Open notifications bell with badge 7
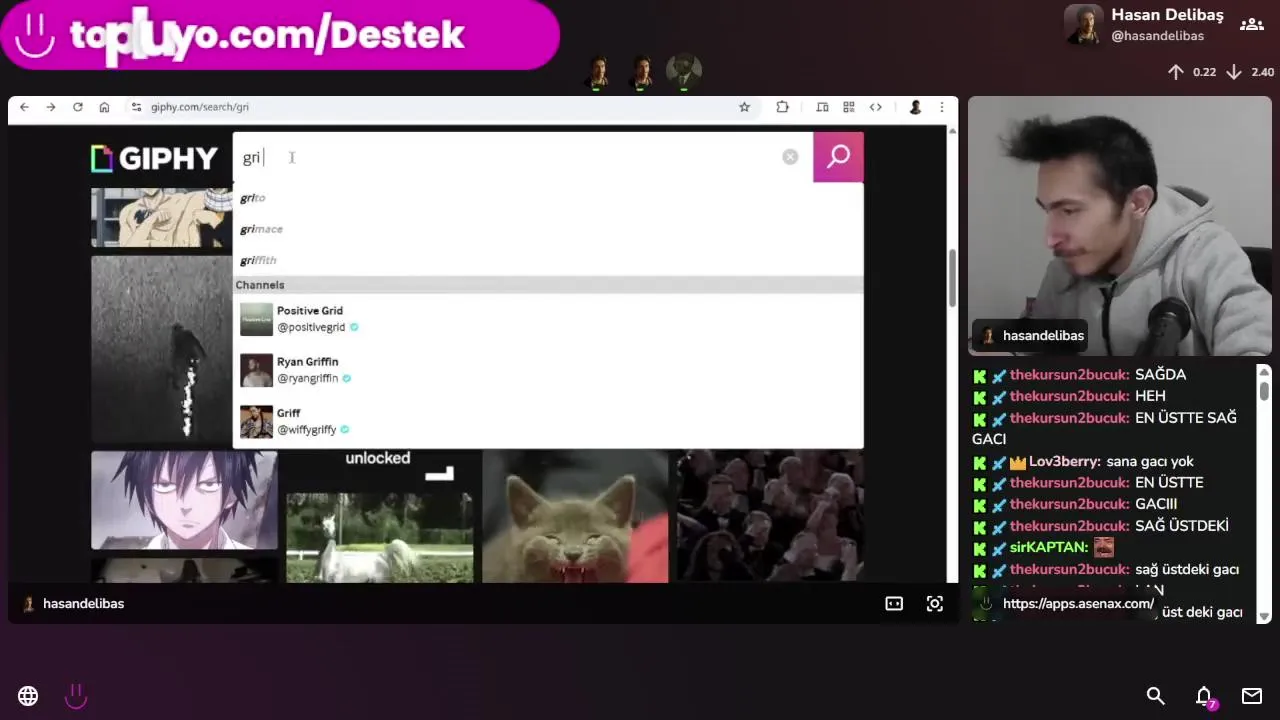Image resolution: width=1280 pixels, height=720 pixels. pyautogui.click(x=1205, y=697)
